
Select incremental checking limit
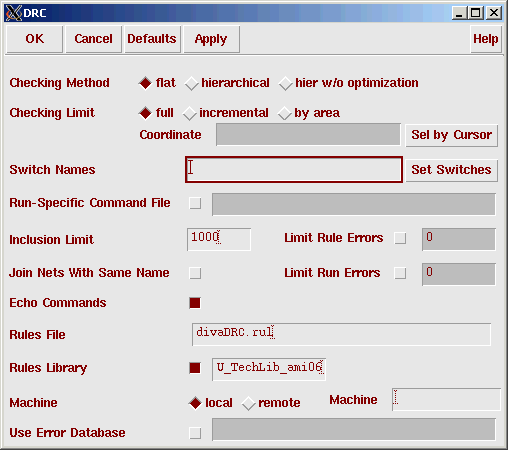pos(189,113)
